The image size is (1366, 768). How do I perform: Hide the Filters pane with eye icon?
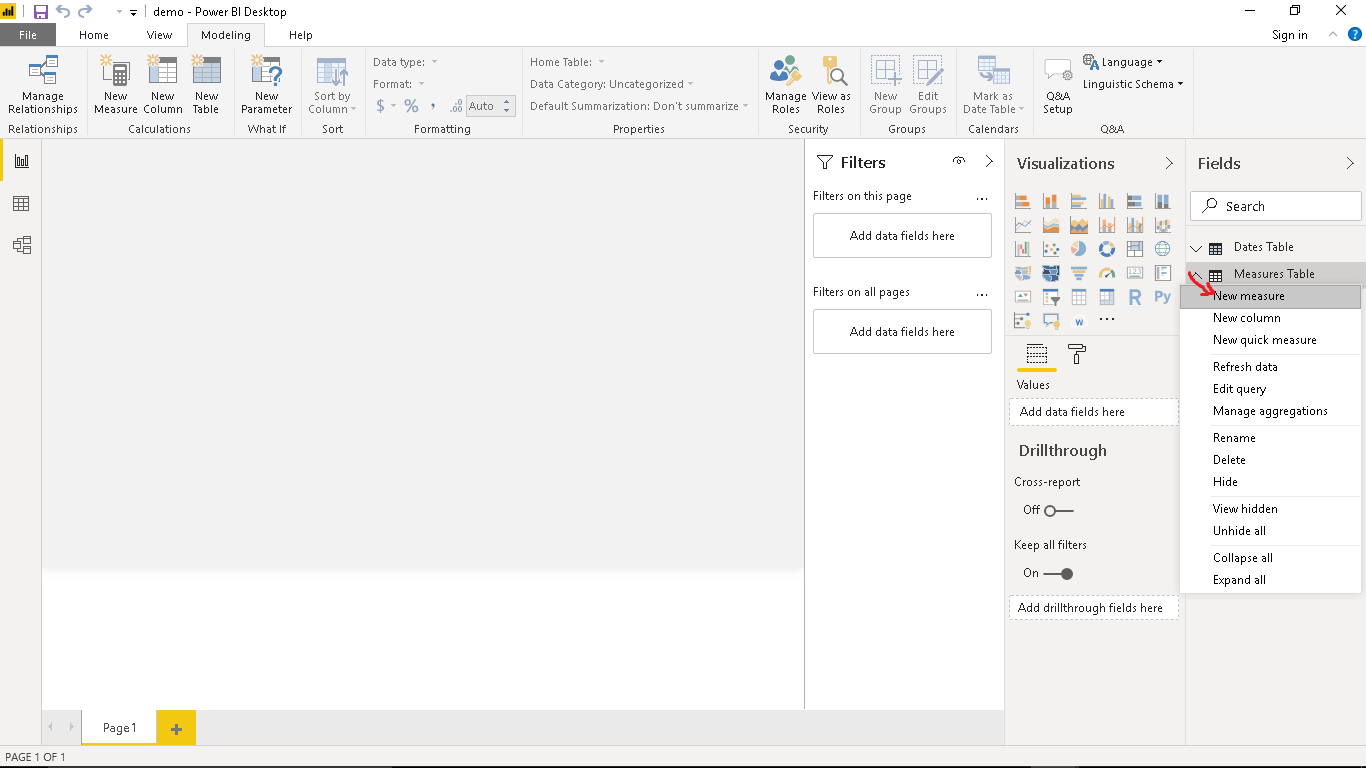(959, 162)
